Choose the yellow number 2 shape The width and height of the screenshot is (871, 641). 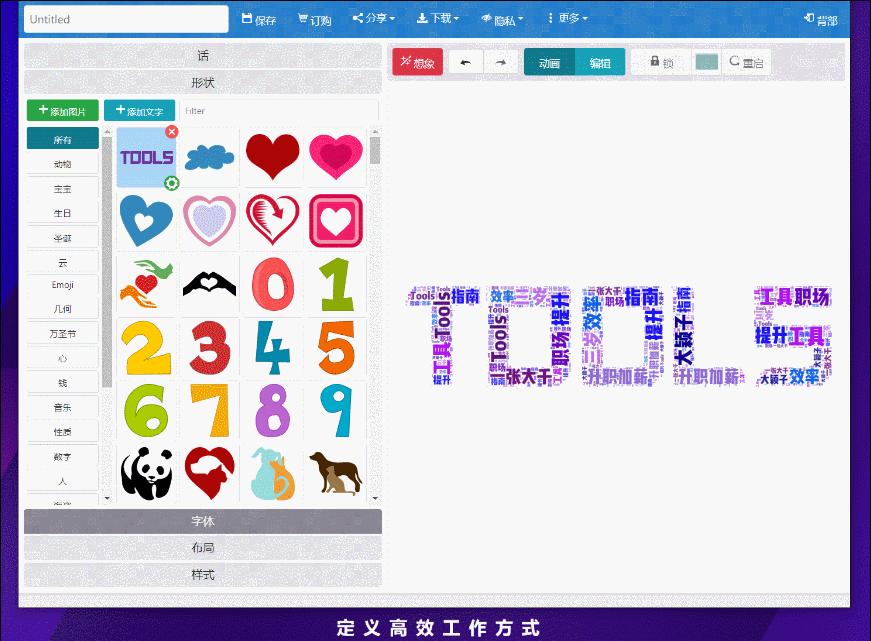(146, 348)
